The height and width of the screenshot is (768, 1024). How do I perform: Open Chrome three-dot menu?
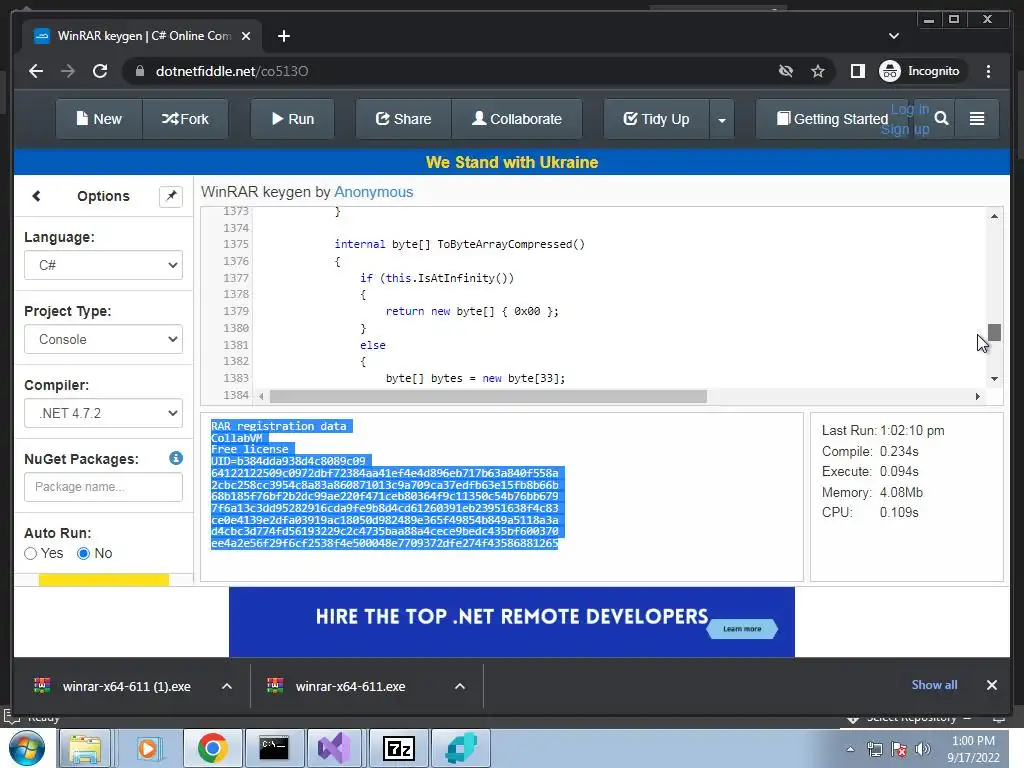tap(988, 71)
